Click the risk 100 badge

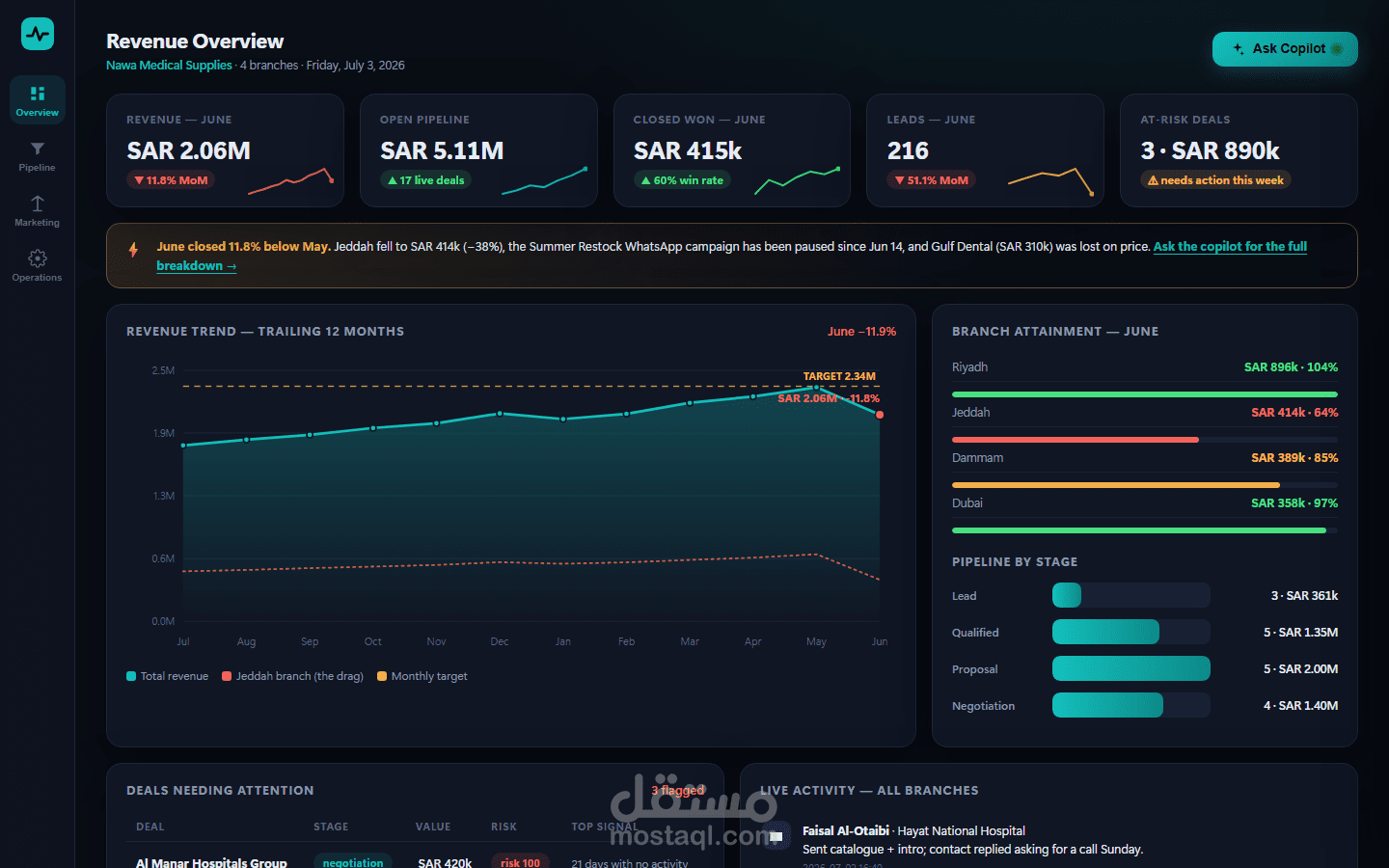tap(520, 861)
